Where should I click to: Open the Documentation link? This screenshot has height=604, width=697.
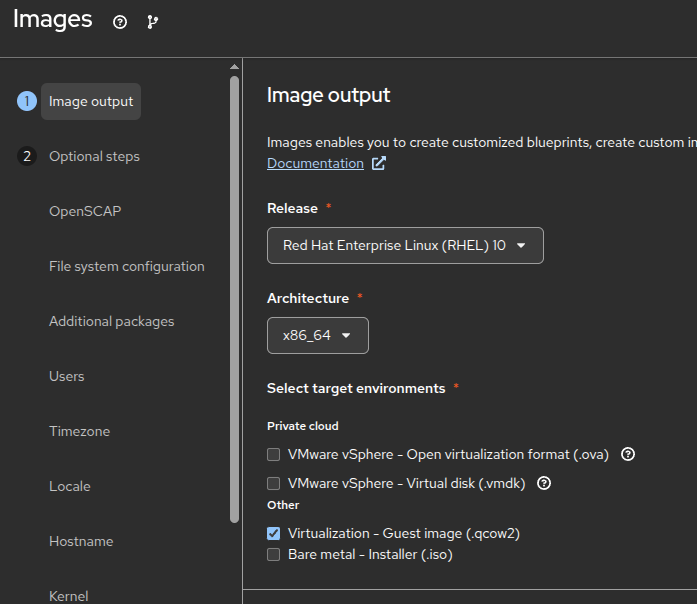[315, 163]
